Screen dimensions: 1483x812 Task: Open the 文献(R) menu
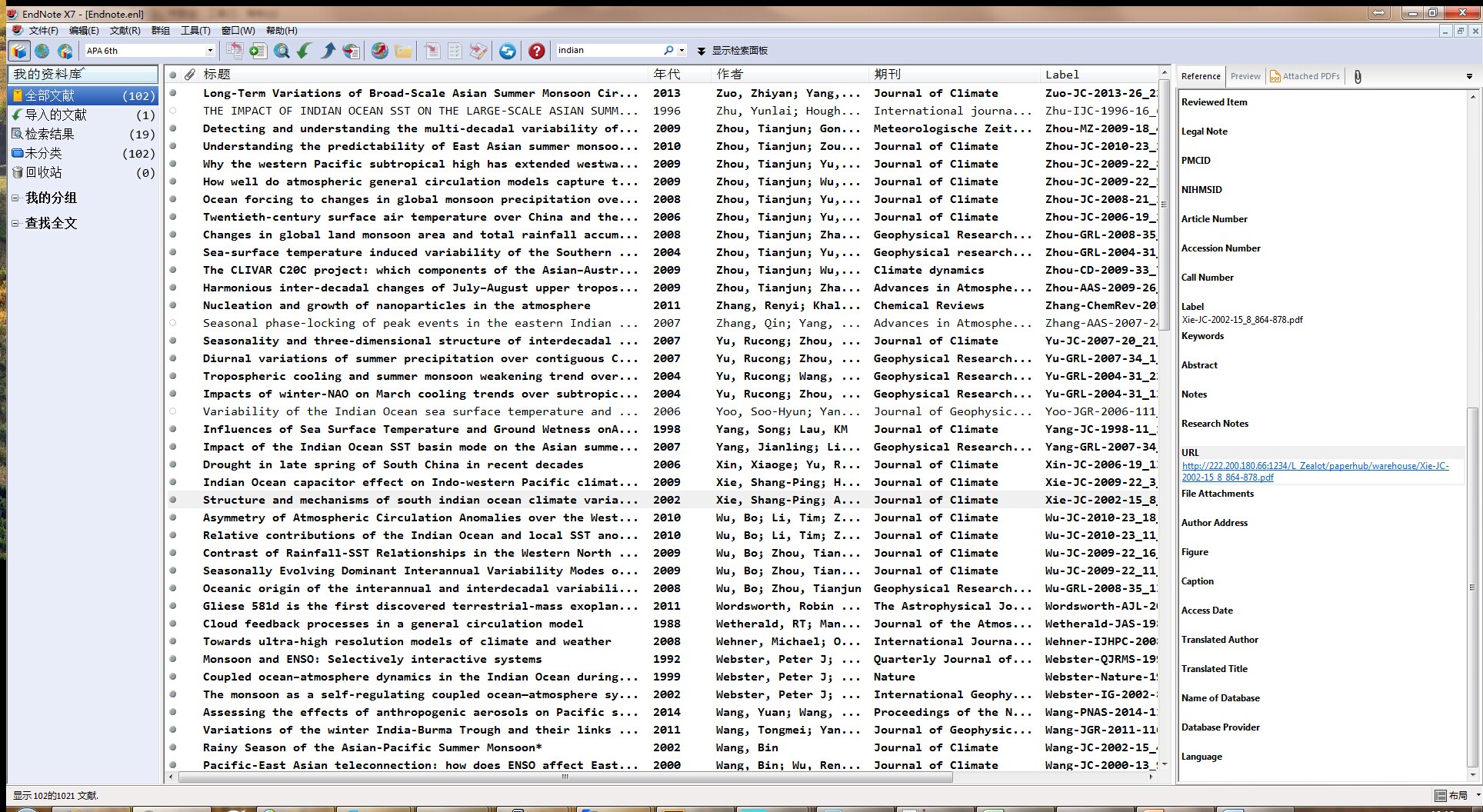pyautogui.click(x=125, y=31)
